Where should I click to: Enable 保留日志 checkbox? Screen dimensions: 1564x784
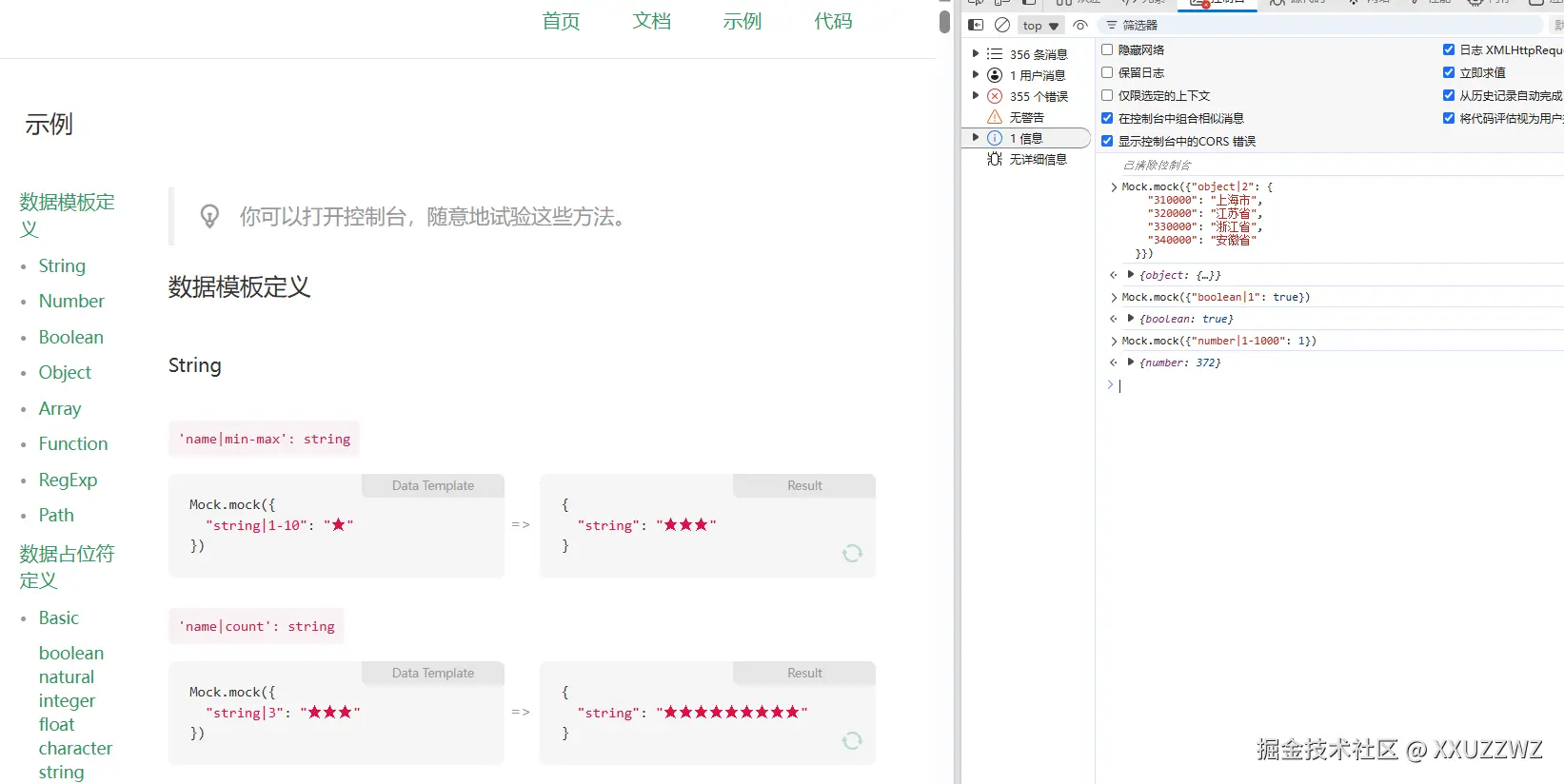pyautogui.click(x=1107, y=72)
